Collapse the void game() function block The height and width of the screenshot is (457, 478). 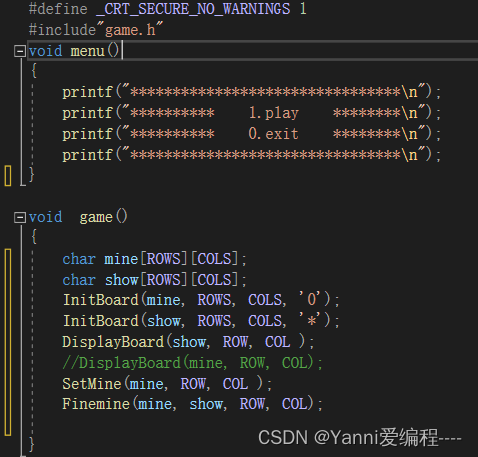click(x=20, y=218)
